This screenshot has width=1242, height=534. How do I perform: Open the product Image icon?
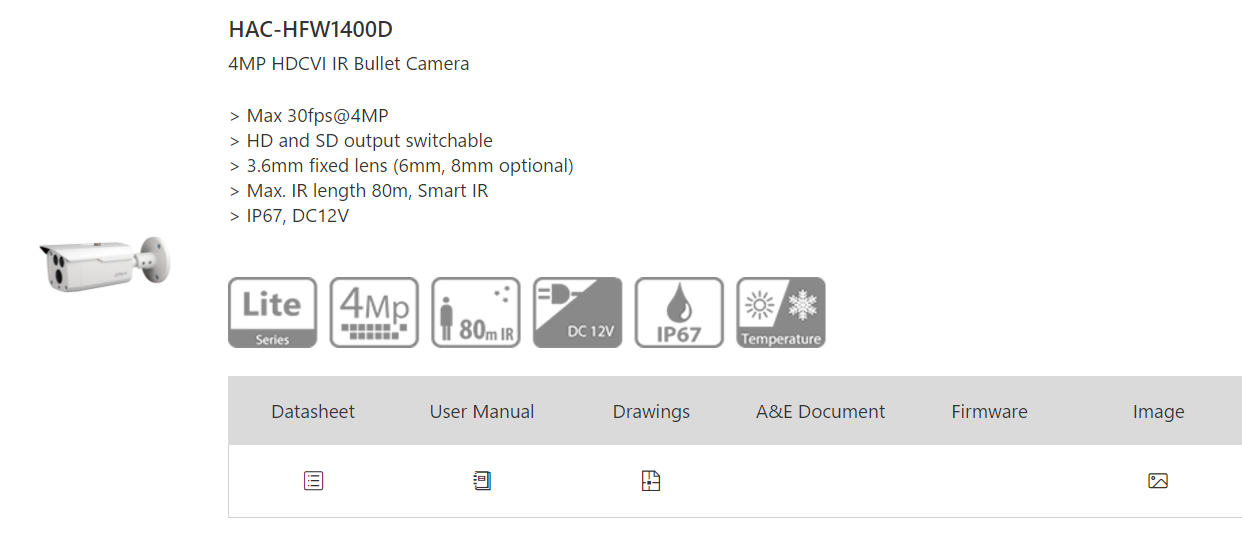tap(1158, 481)
